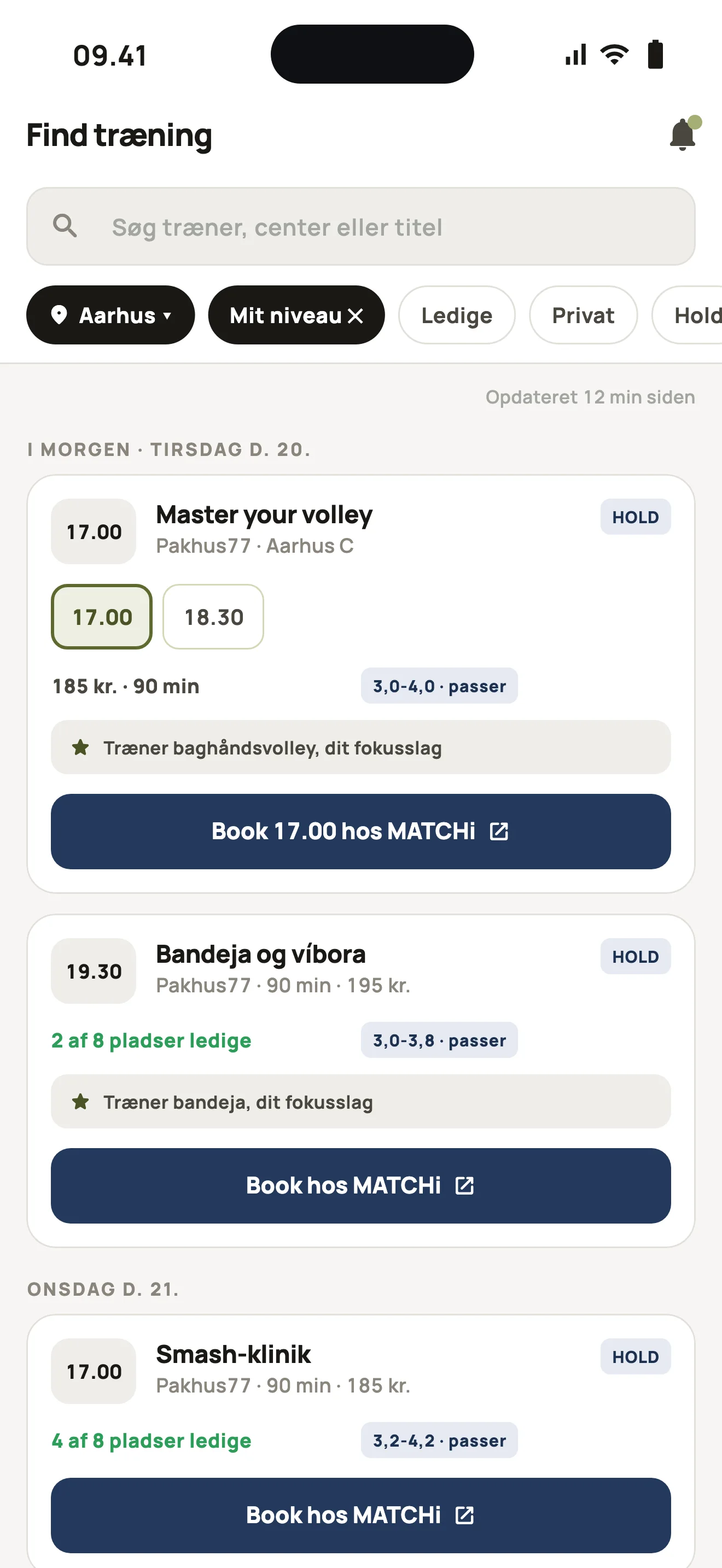722x1568 pixels.
Task: Tap the 3,0-4,0 passer level badge
Action: 439,686
